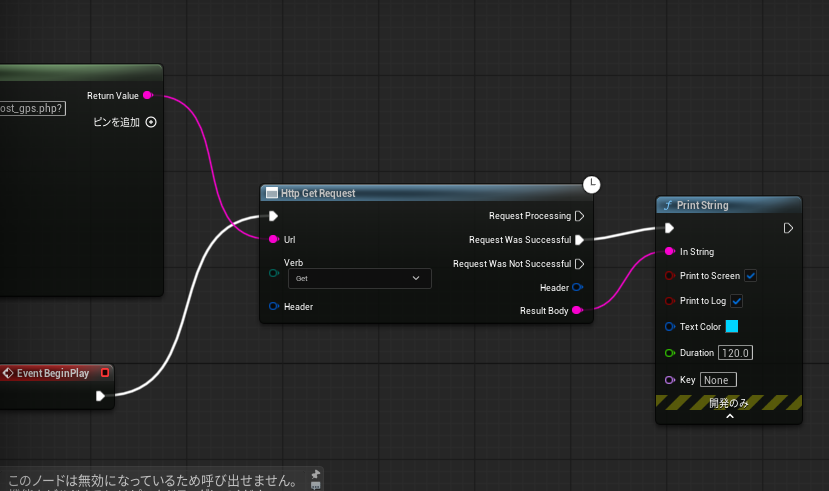Click the Duration value field
Screen dimensions: 829x491
click(736, 353)
